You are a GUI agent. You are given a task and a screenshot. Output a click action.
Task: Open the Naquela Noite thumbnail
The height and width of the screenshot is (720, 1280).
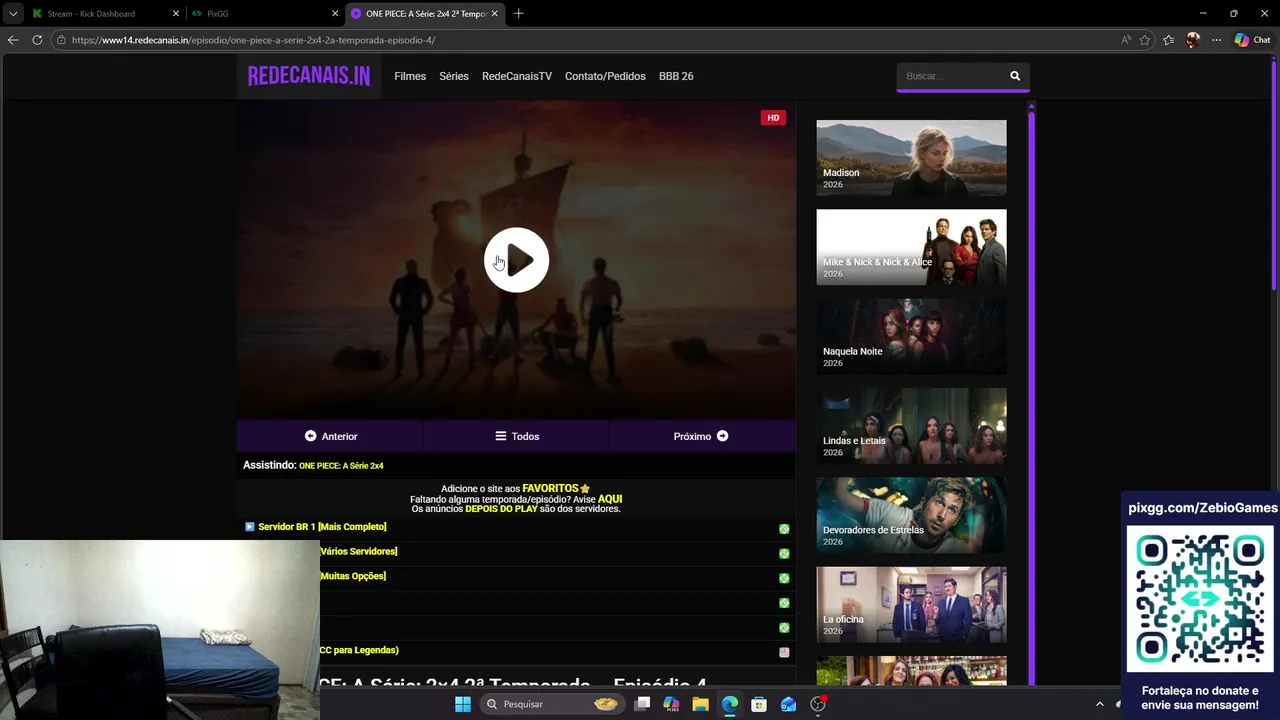tap(911, 336)
